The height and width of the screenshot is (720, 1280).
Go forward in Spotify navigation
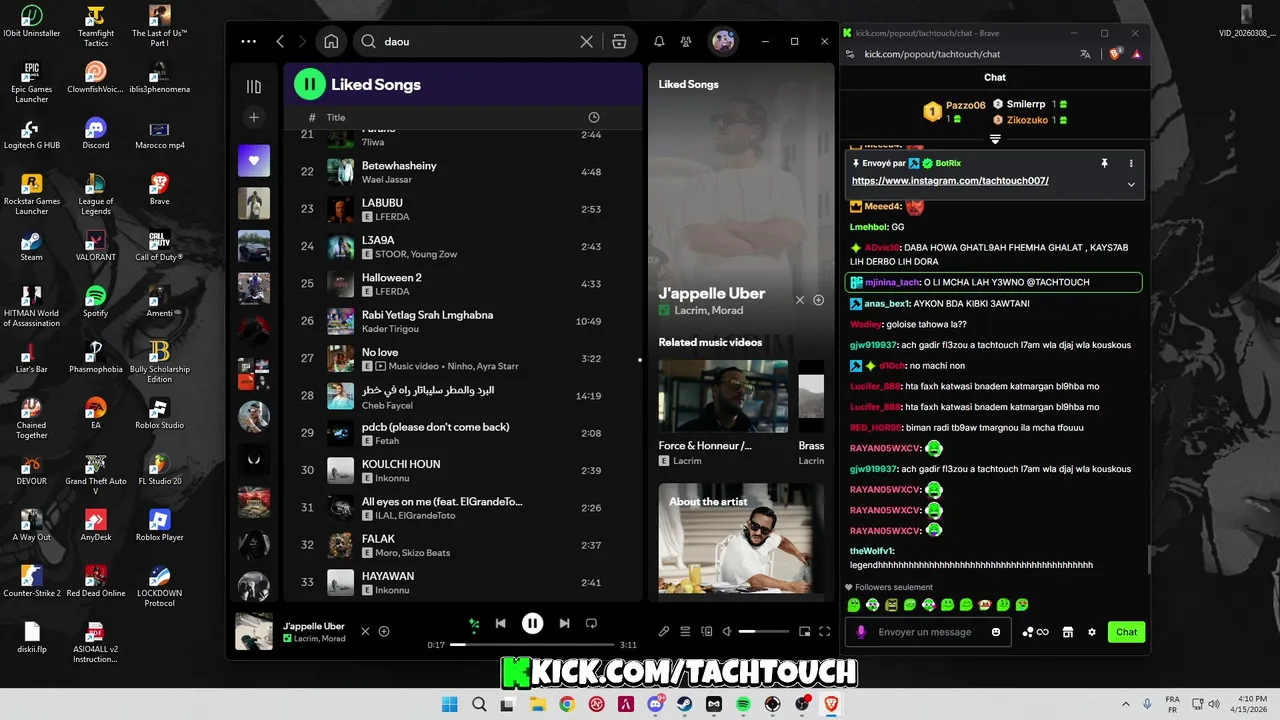[302, 41]
